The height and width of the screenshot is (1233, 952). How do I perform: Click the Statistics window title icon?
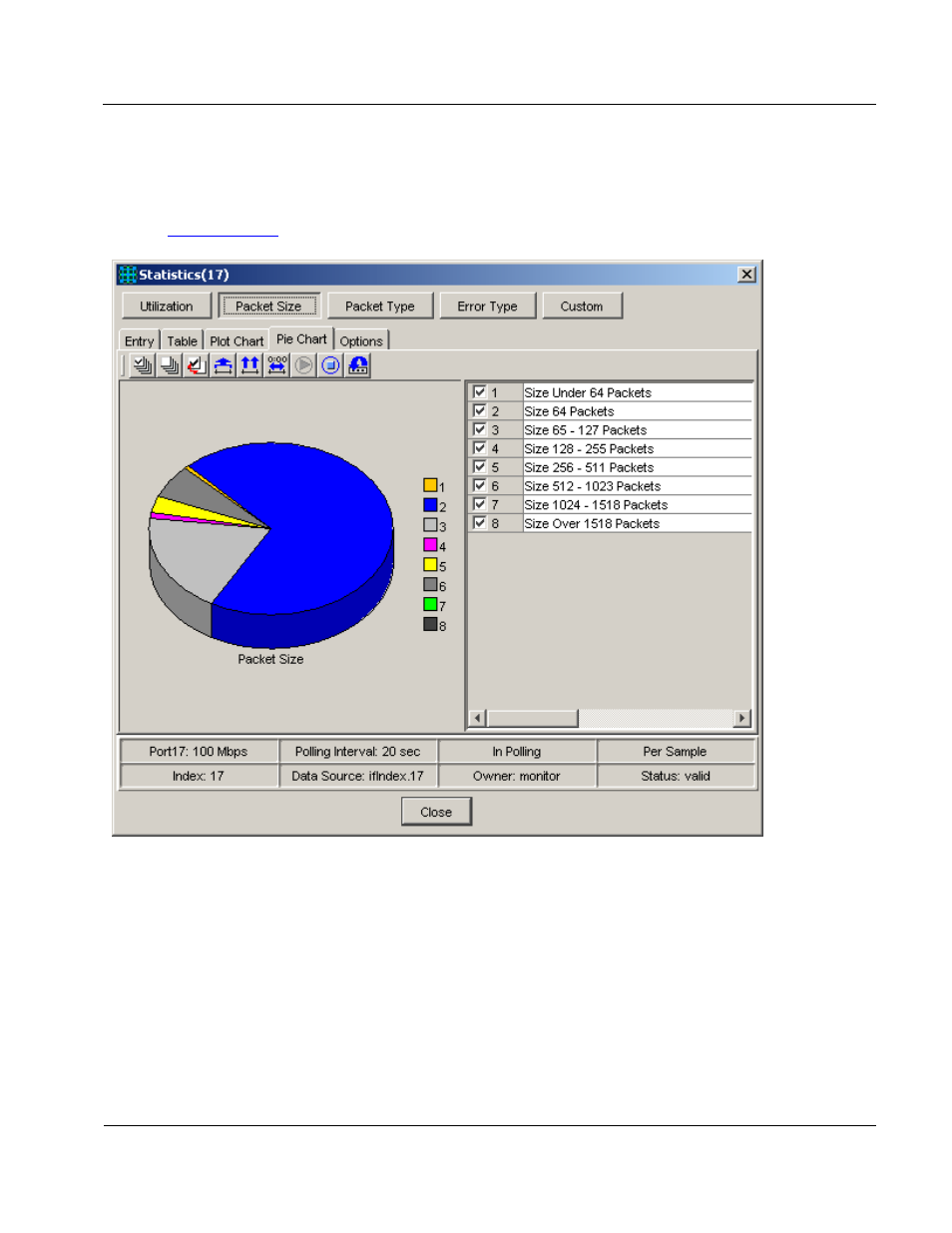coord(128,275)
